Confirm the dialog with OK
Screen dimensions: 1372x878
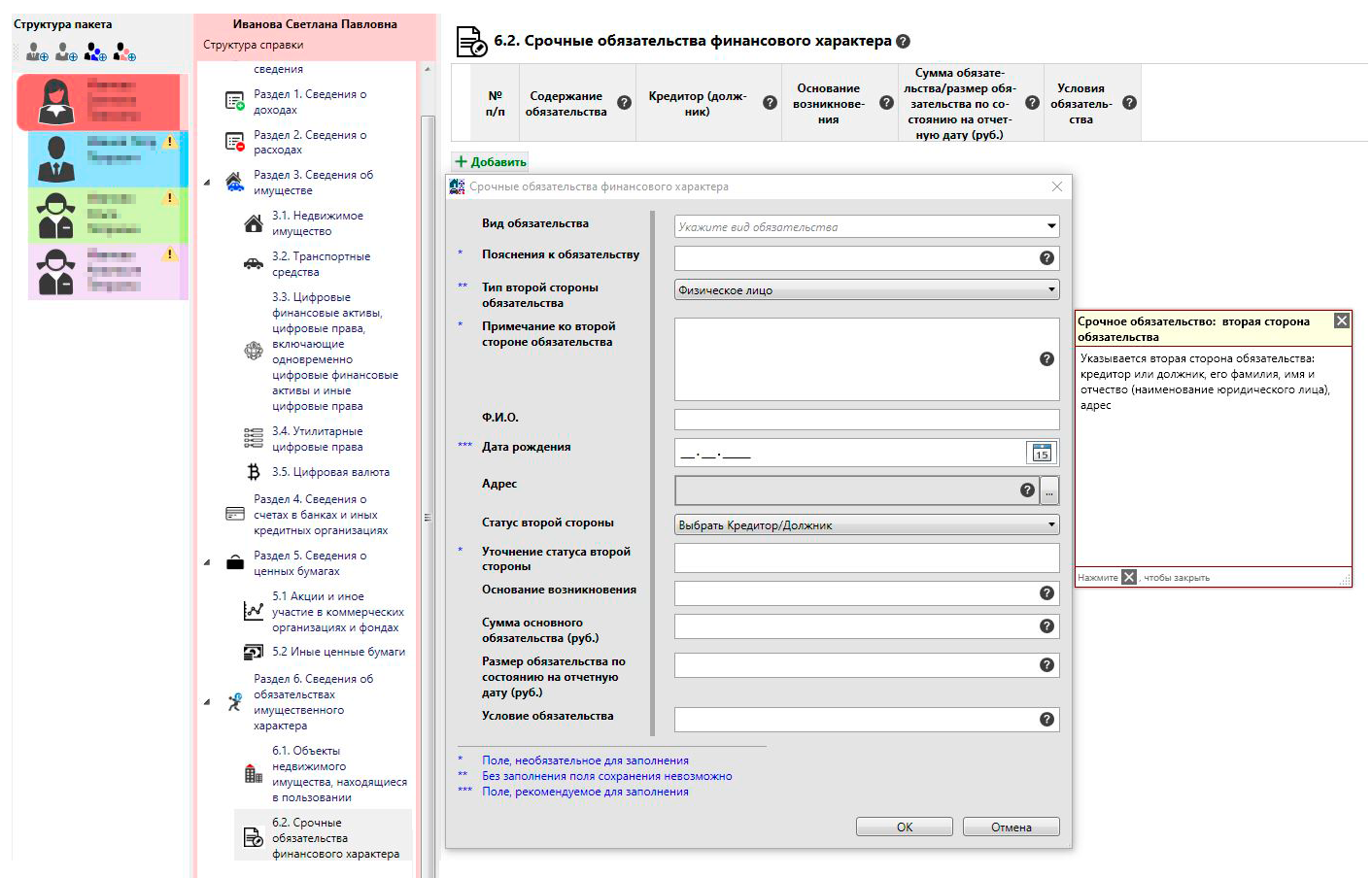click(905, 827)
